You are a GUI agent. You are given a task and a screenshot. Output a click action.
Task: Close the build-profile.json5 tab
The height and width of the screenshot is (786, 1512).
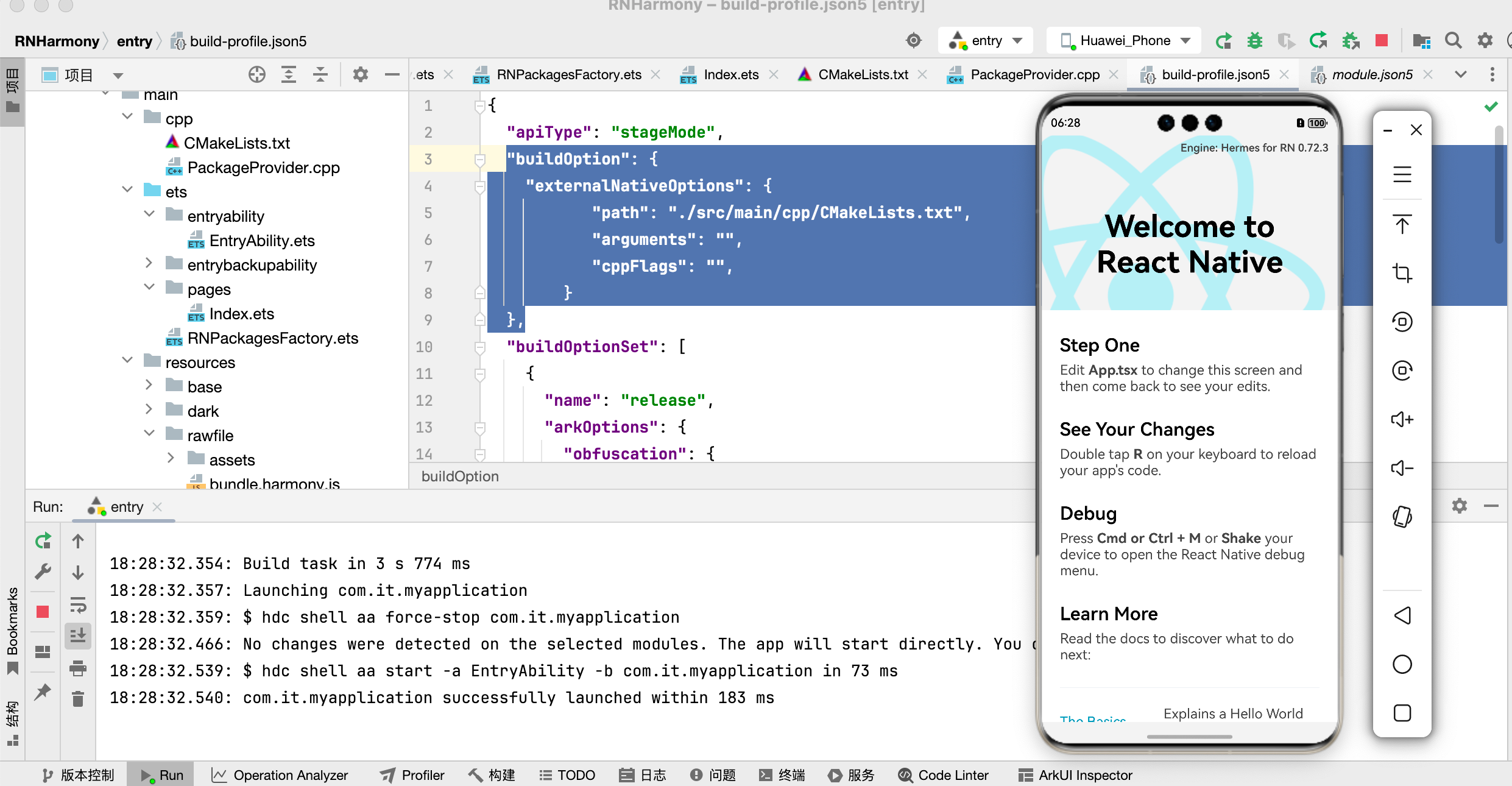(x=1284, y=74)
